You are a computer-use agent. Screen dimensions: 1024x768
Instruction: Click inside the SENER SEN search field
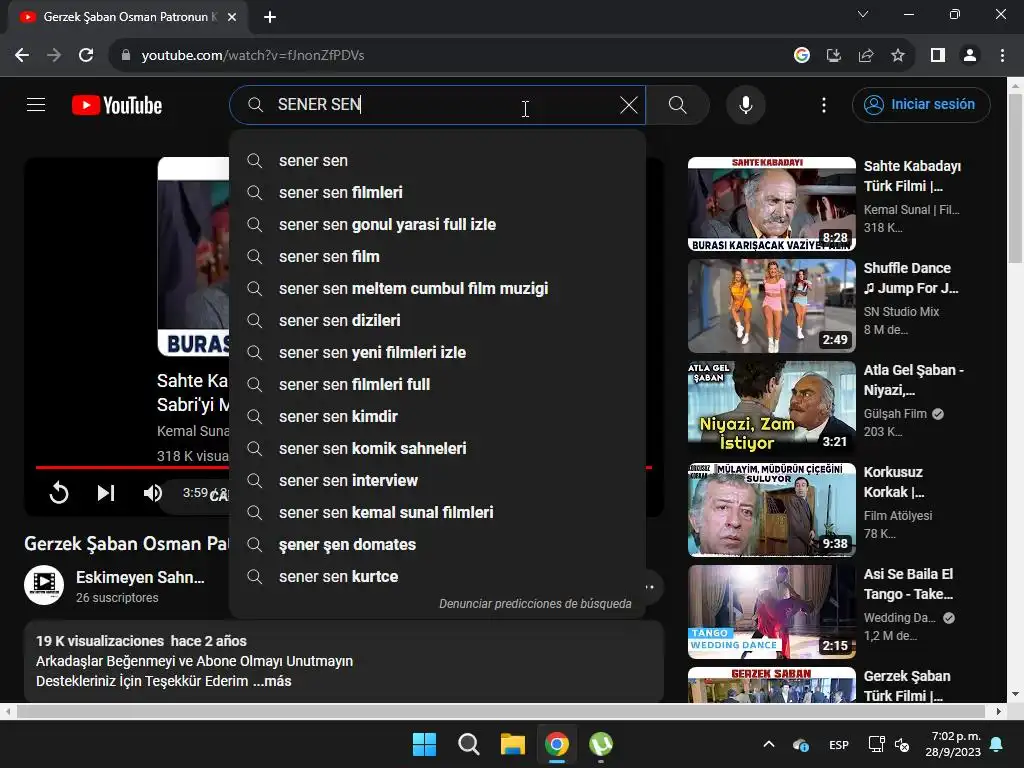(x=438, y=104)
